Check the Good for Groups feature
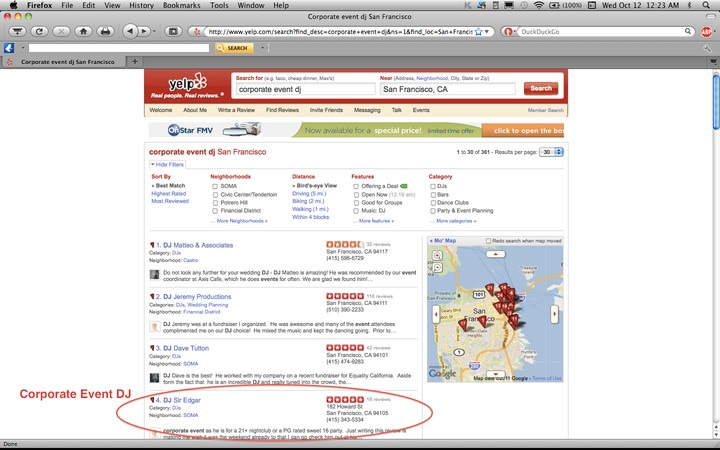 [x=356, y=202]
